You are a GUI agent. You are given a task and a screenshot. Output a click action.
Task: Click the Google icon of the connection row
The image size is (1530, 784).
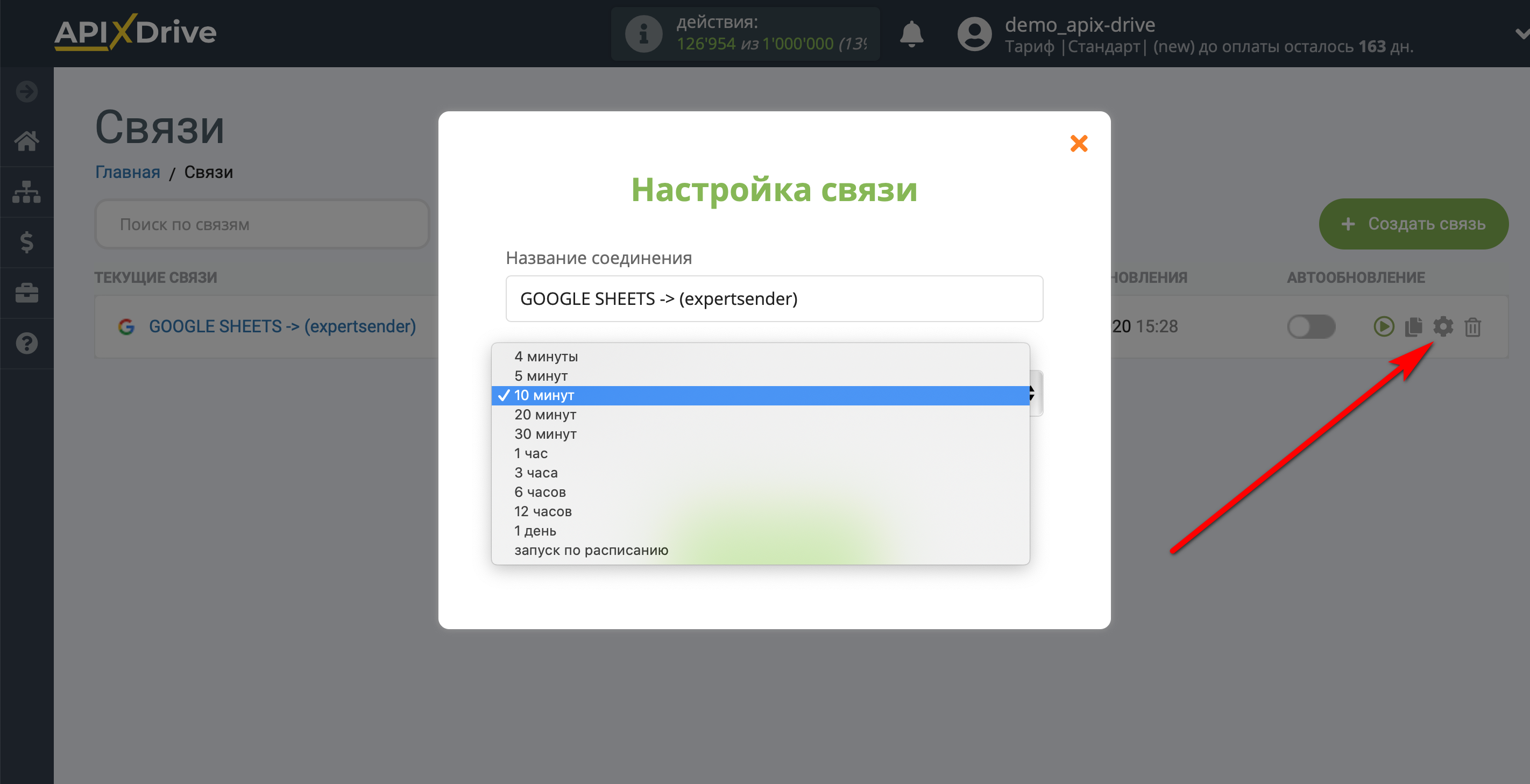tap(126, 326)
